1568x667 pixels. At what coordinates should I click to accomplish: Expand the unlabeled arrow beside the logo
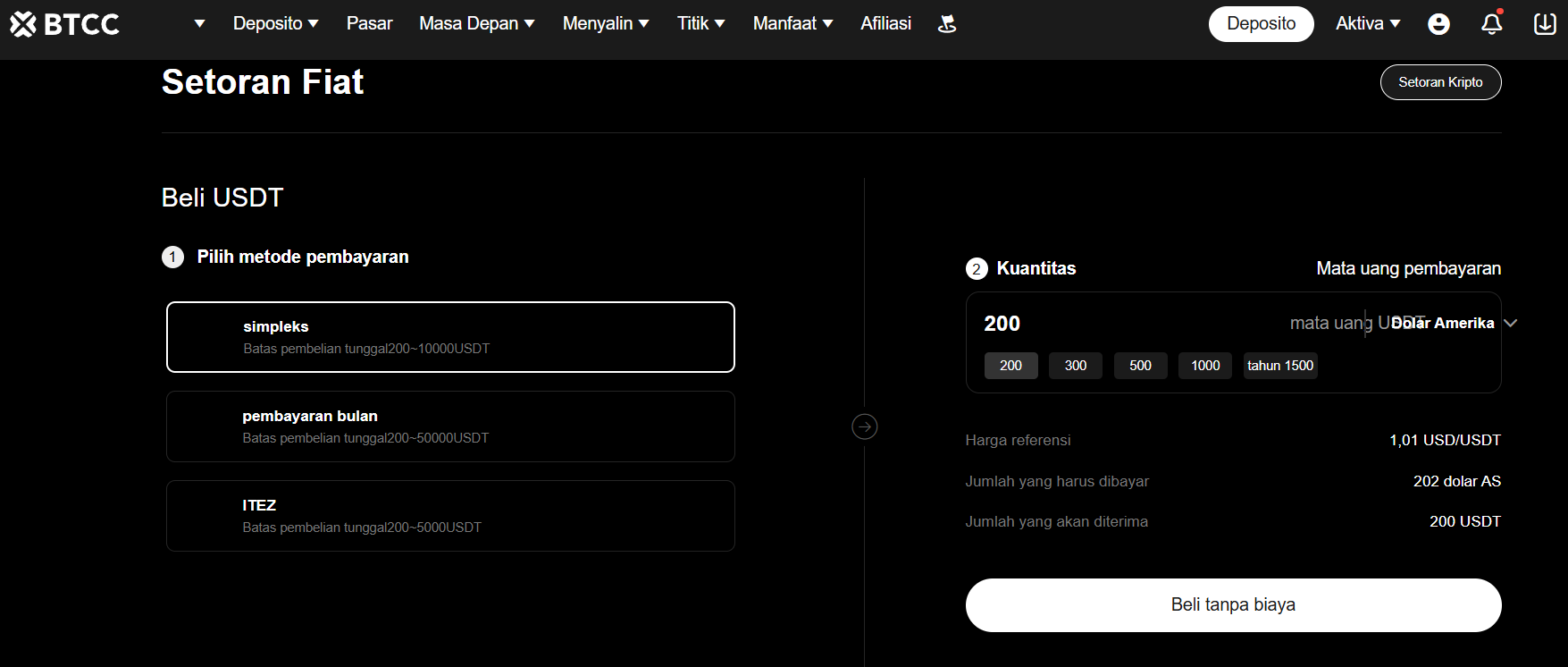[x=199, y=24]
